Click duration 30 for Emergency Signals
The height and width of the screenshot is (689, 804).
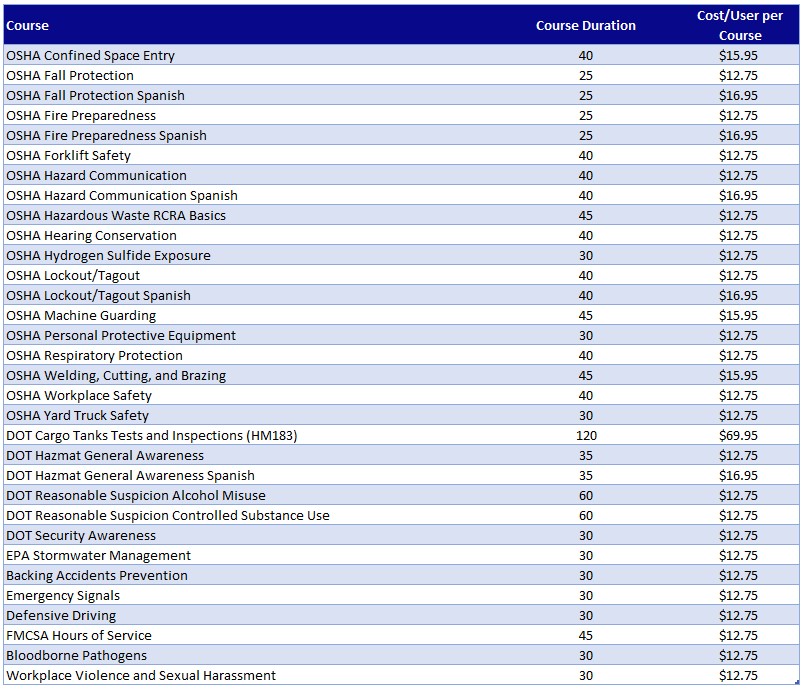pyautogui.click(x=586, y=595)
